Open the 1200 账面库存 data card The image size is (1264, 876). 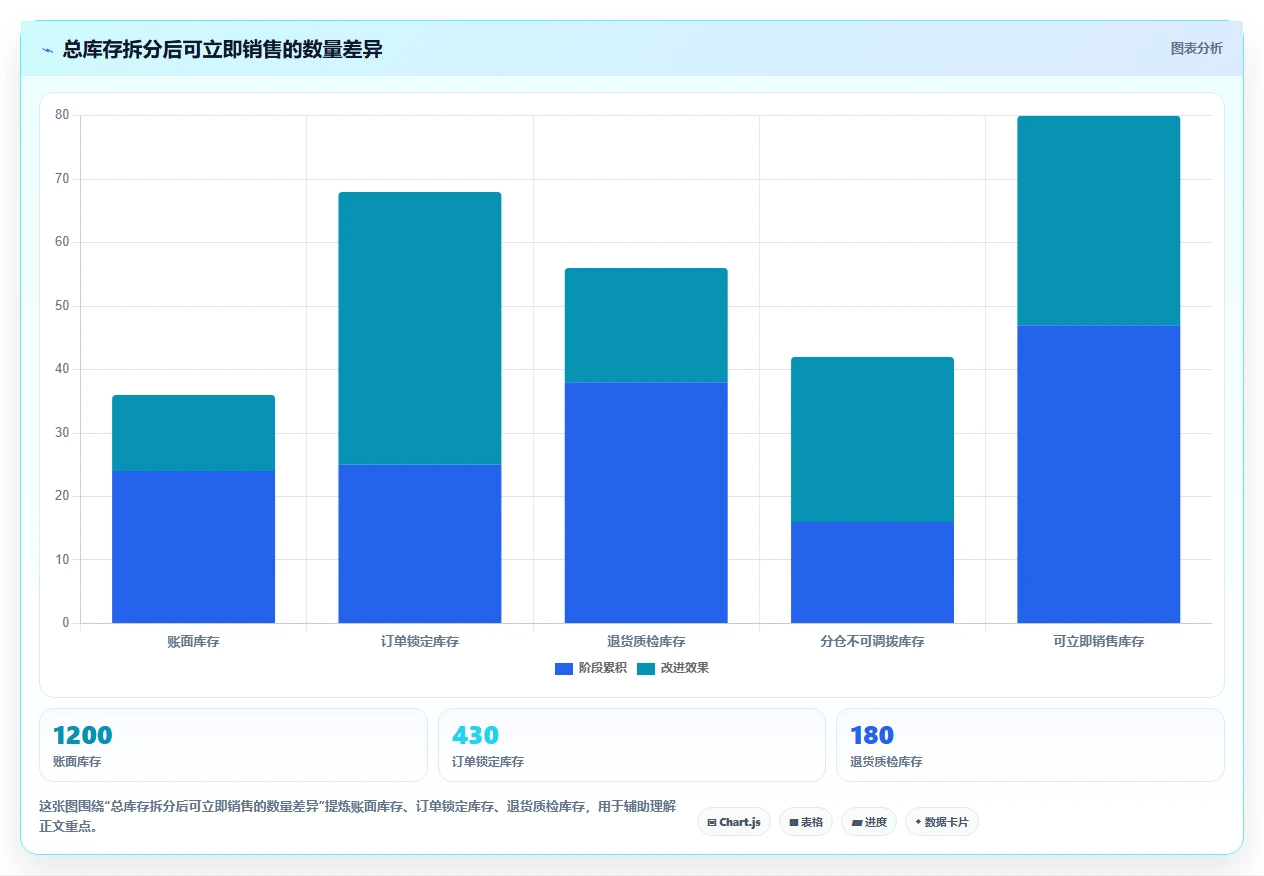point(233,745)
